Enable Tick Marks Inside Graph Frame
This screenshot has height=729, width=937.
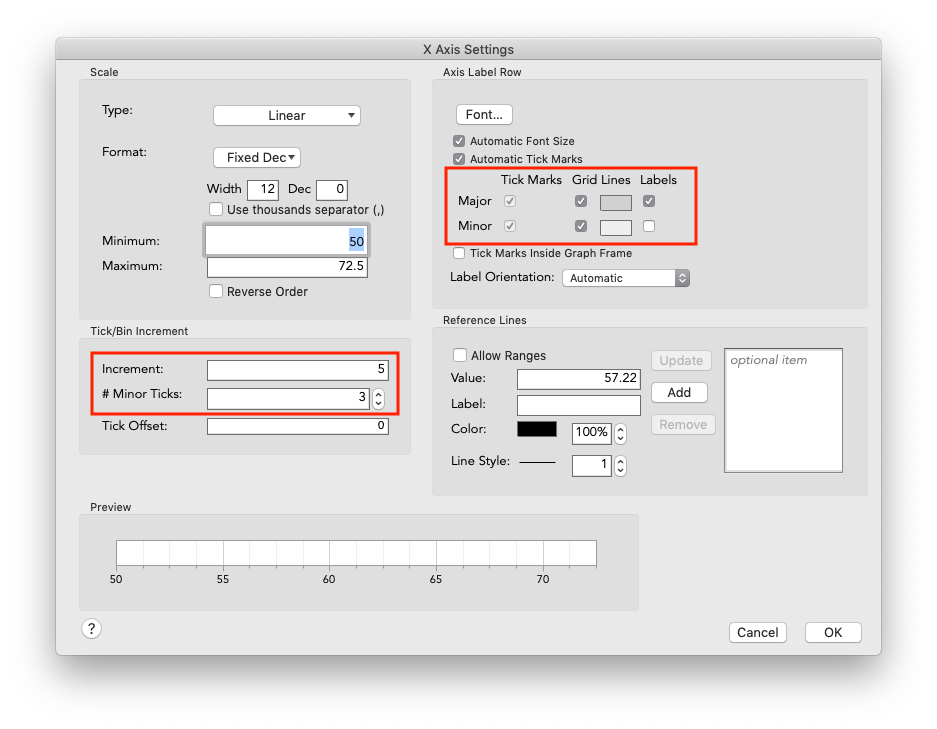pyautogui.click(x=459, y=253)
